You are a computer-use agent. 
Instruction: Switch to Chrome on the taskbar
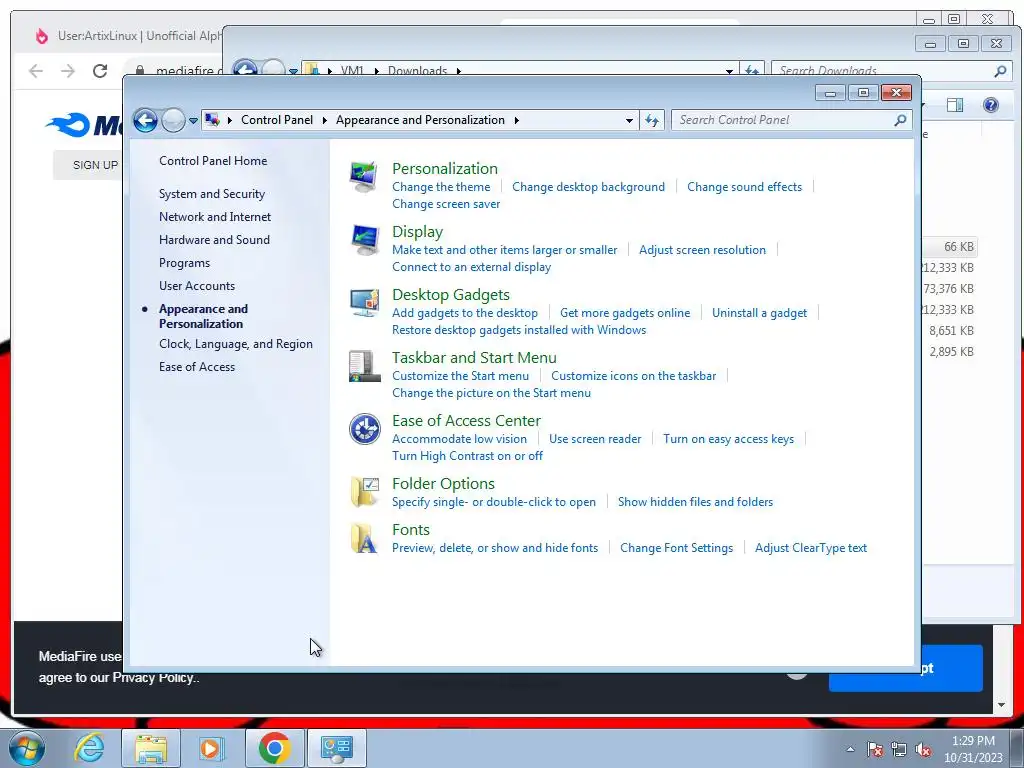274,748
